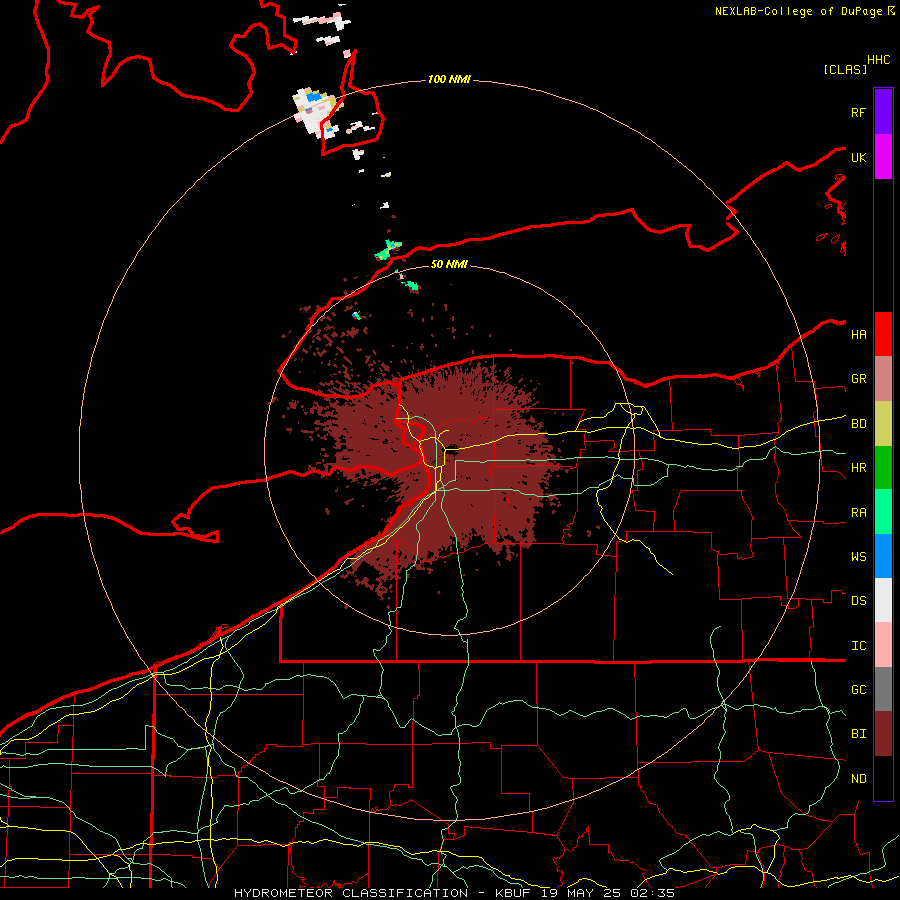Click the '19 MAY 25' date in caption
The image size is (900, 900).
580,893
